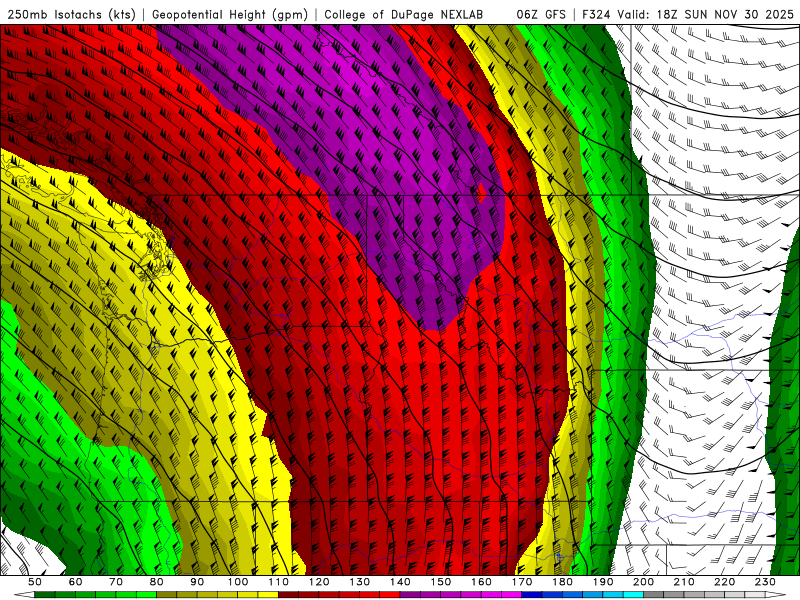Screen dimensions: 800x600
Task: Select the bright red swatch just before 140
Action: click(390, 595)
